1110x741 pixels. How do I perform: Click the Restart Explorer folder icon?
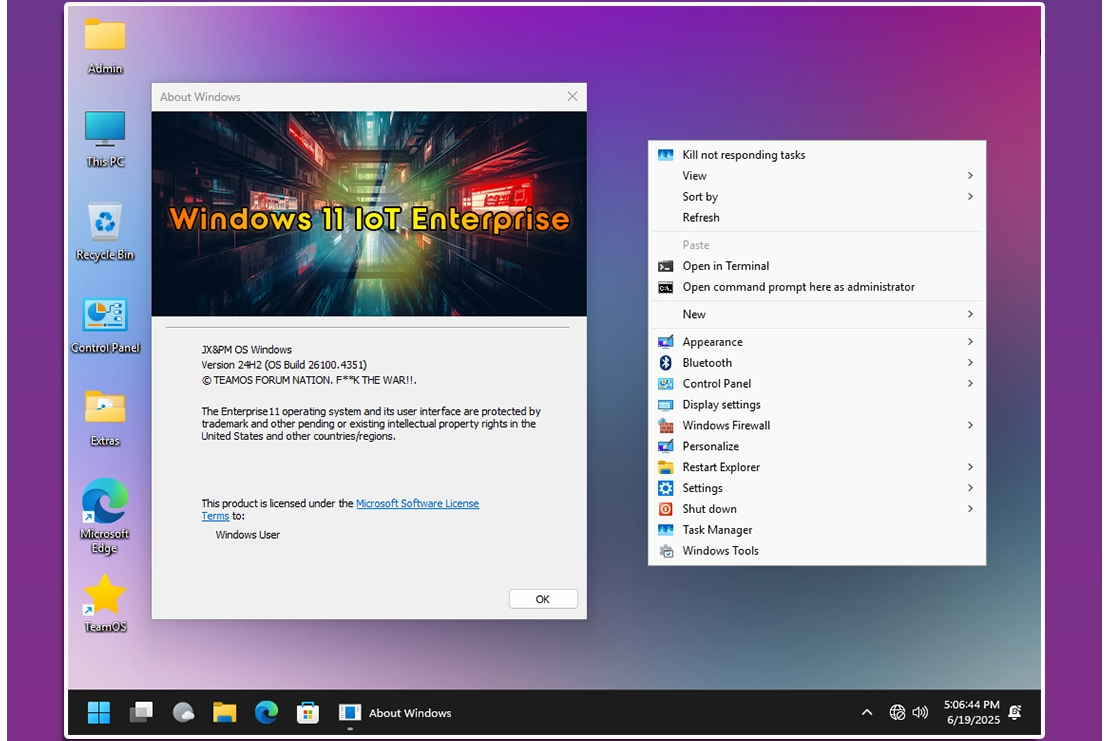point(665,467)
